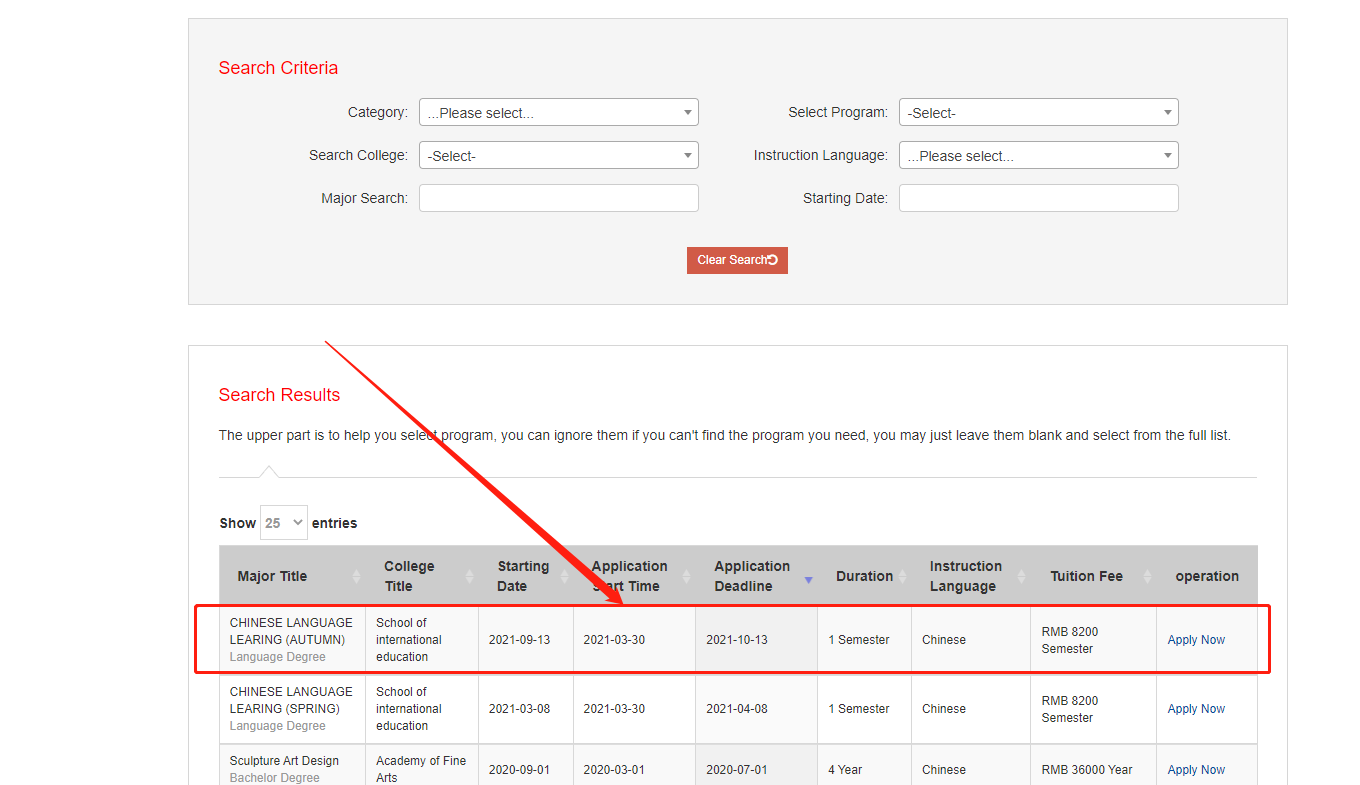This screenshot has width=1360, height=785.
Task: Expand the Search College dropdown
Action: (558, 156)
